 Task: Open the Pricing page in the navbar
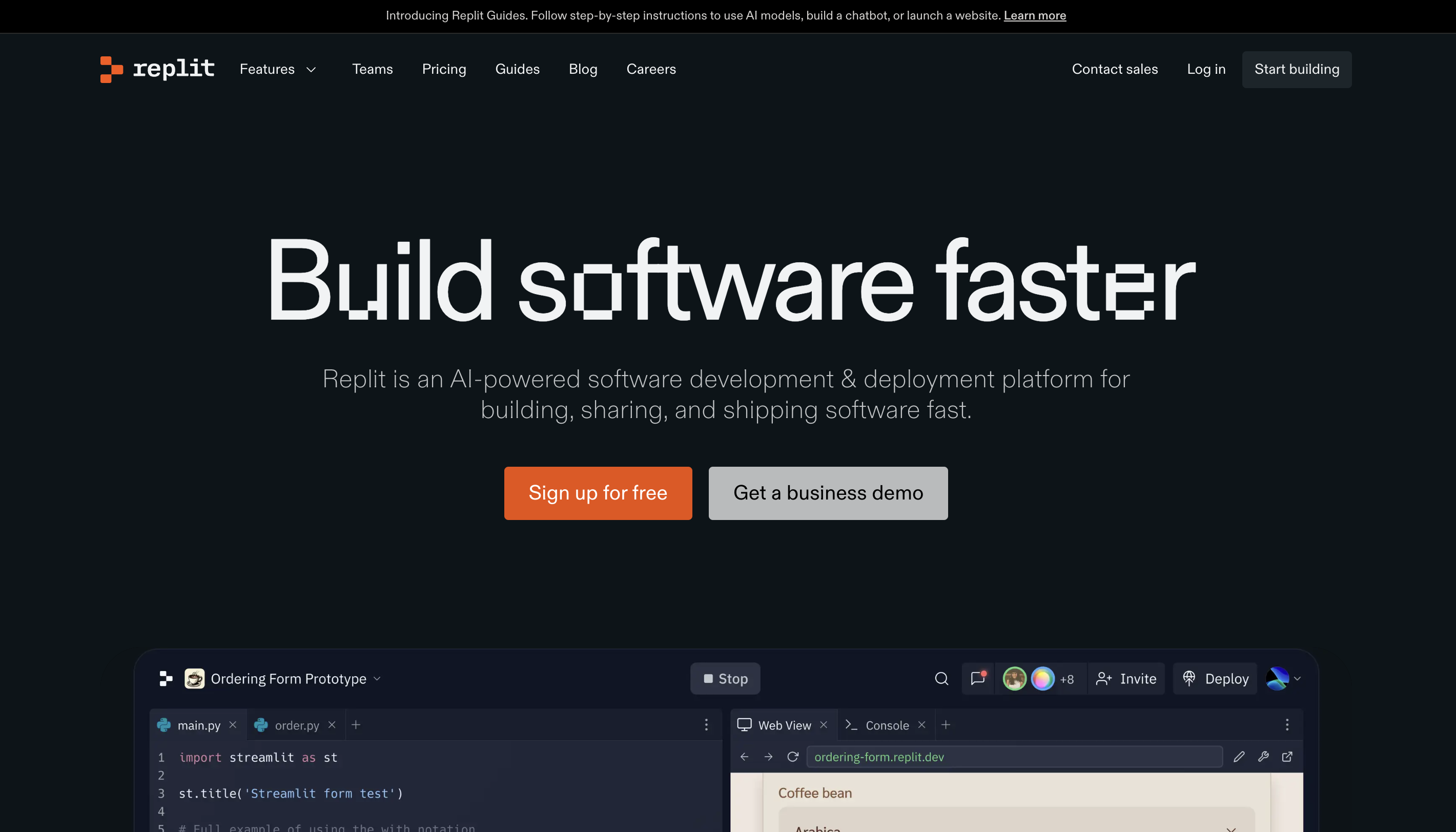tap(444, 69)
